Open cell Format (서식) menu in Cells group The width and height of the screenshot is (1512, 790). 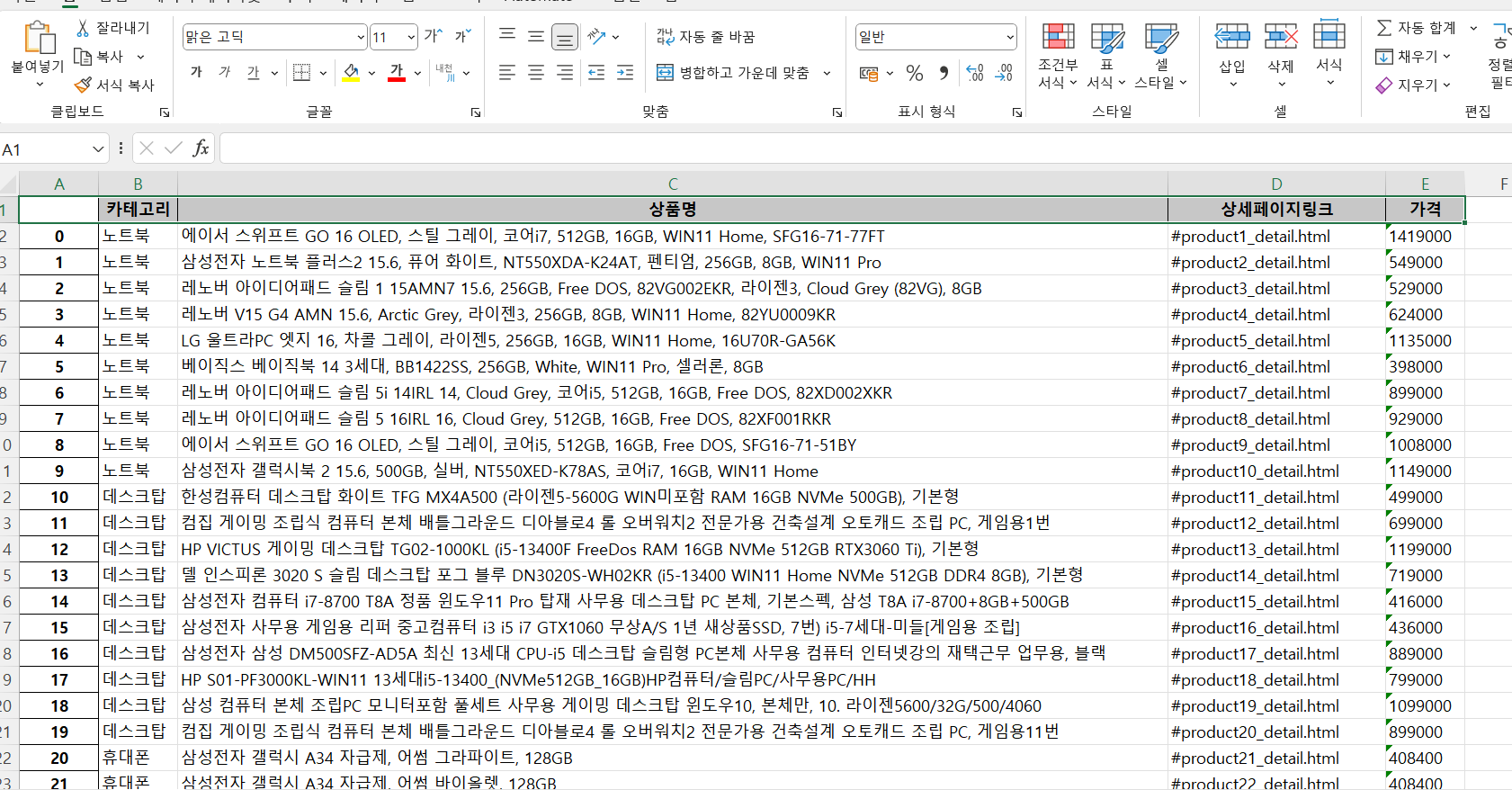click(x=1329, y=55)
